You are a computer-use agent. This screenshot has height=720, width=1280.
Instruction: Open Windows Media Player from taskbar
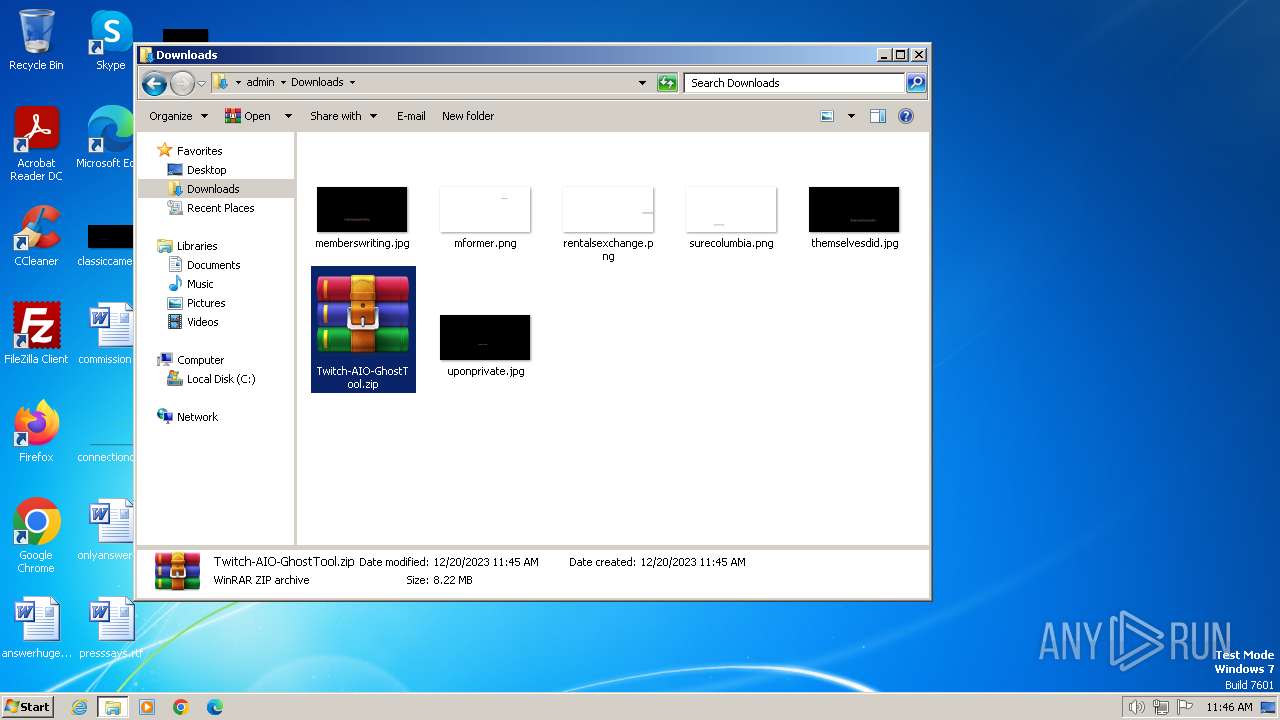[147, 707]
